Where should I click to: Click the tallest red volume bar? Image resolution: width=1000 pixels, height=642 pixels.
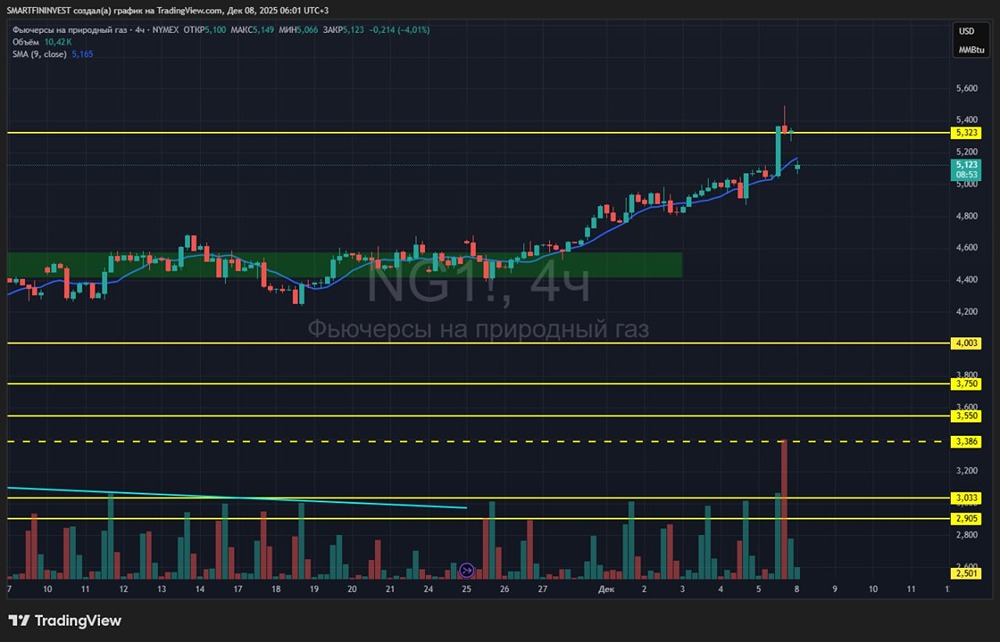tap(784, 509)
